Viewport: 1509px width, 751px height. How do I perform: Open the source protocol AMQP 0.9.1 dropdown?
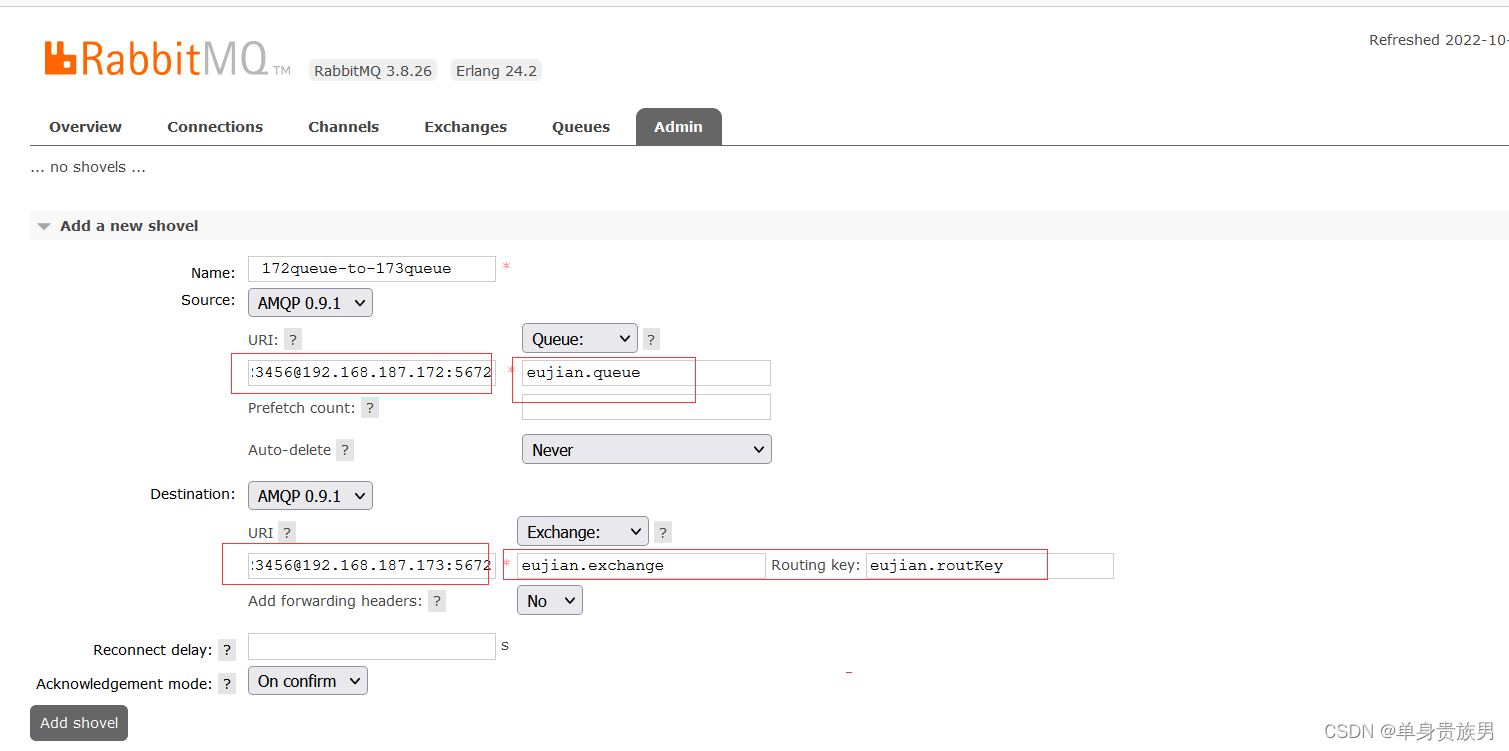(x=310, y=301)
